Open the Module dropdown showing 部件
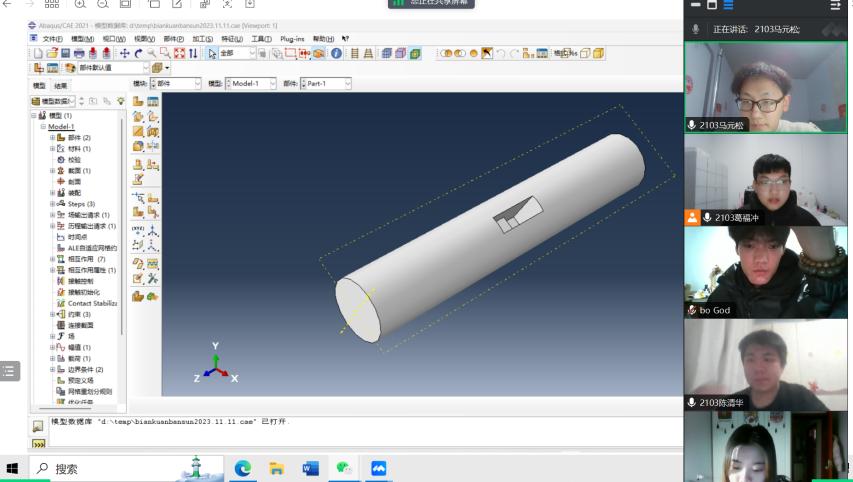 pos(175,84)
